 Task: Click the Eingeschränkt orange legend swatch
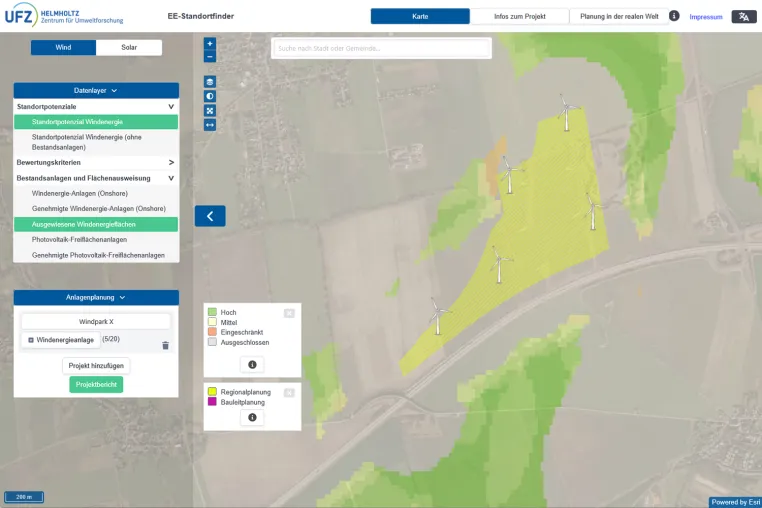click(x=212, y=332)
